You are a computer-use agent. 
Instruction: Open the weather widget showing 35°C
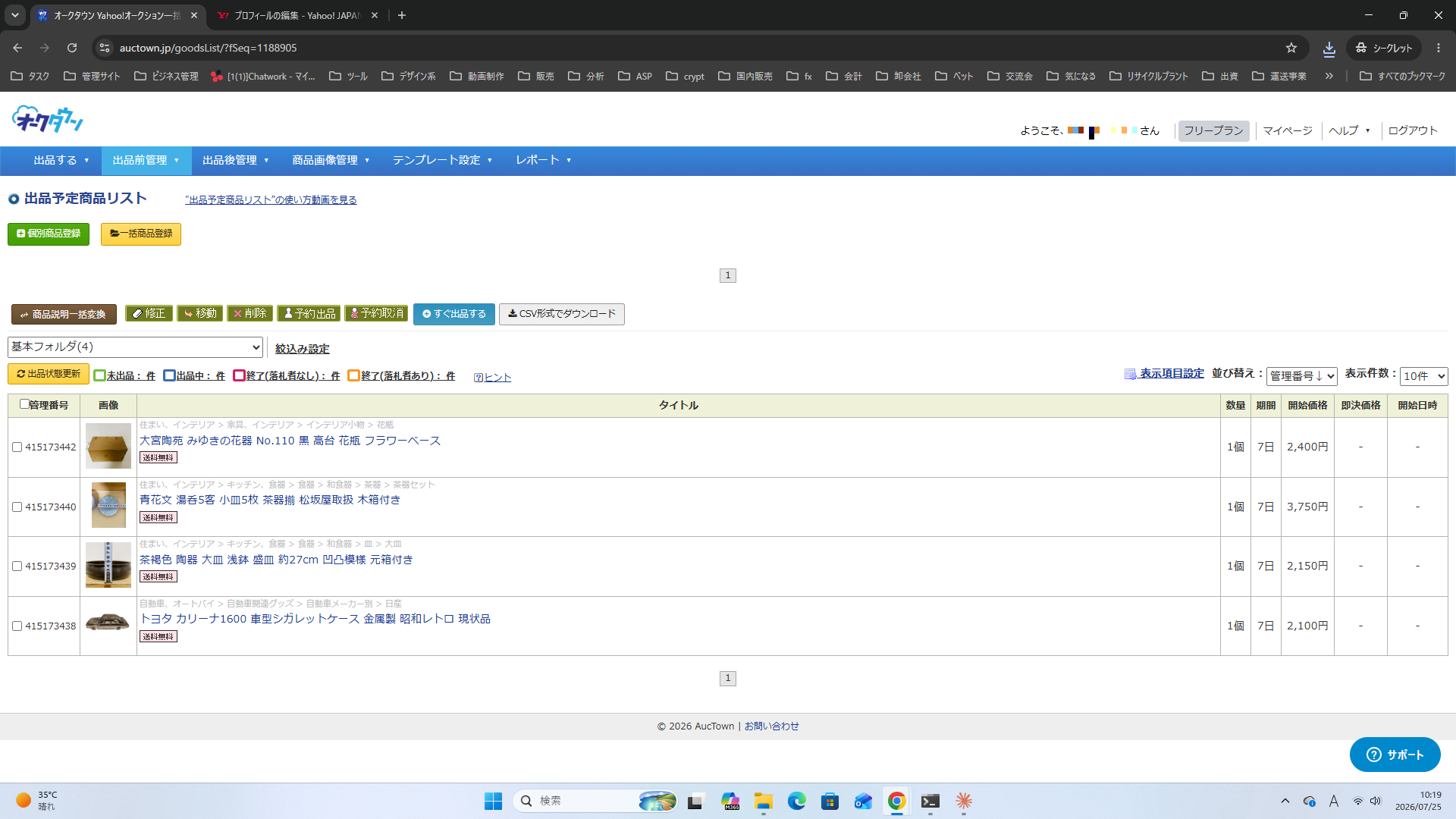point(36,801)
